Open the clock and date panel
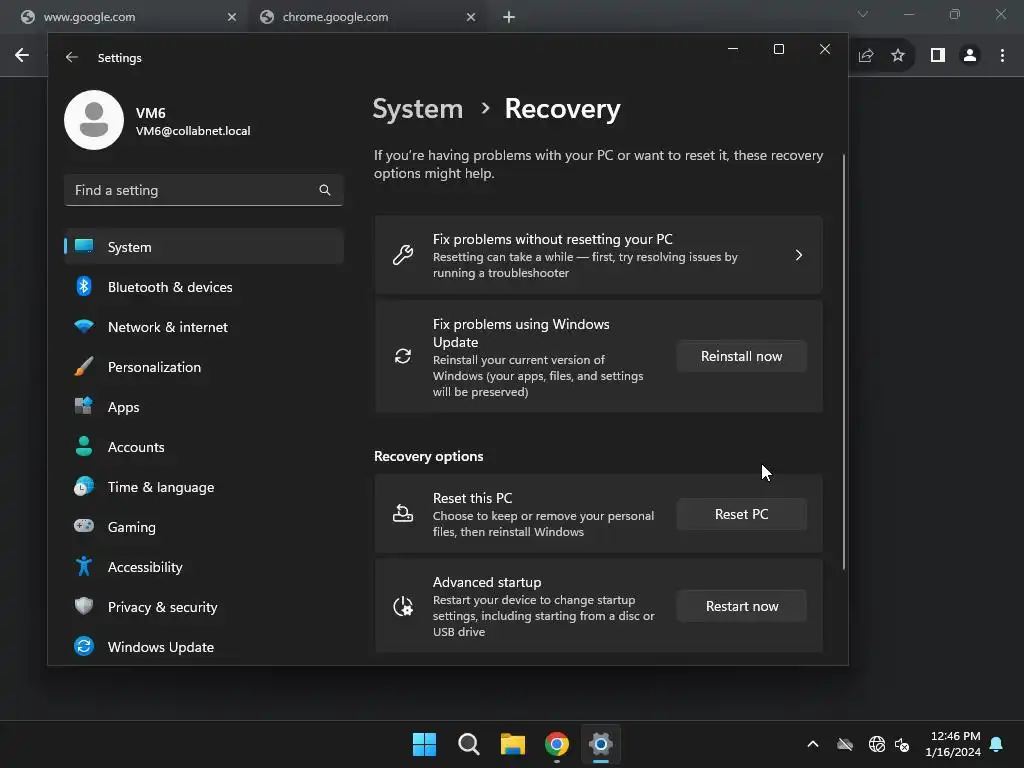The height and width of the screenshot is (768, 1024). pos(952,744)
